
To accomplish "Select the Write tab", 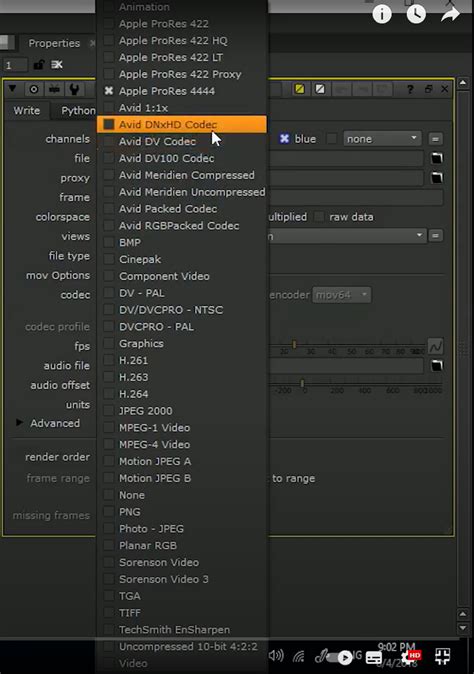I will [x=27, y=110].
